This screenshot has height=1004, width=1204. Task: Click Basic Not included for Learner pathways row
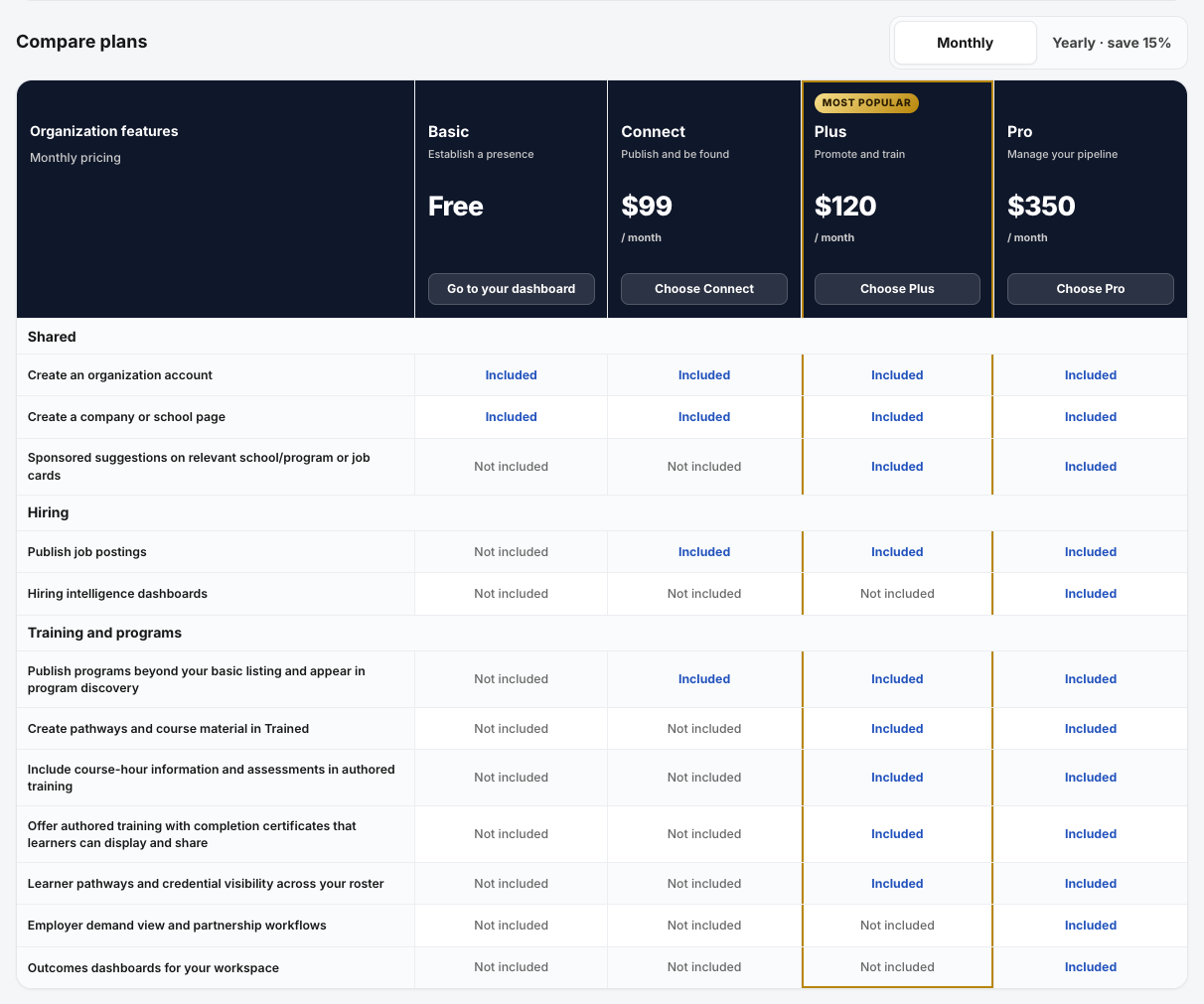[x=511, y=884]
